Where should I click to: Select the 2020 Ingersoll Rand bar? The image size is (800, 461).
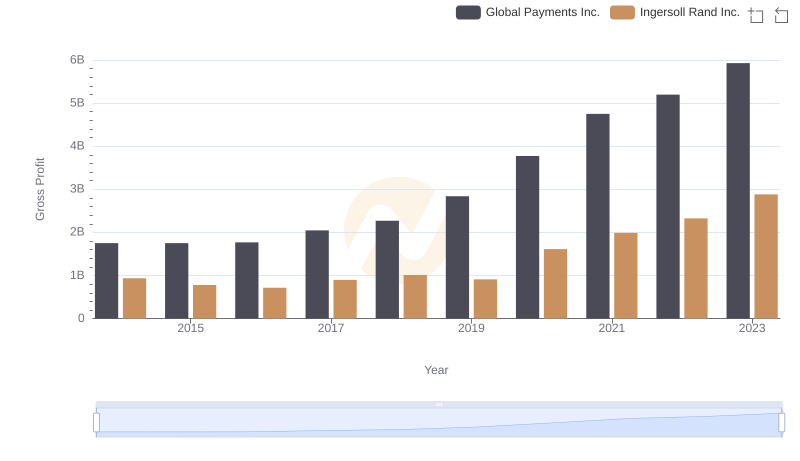click(556, 284)
